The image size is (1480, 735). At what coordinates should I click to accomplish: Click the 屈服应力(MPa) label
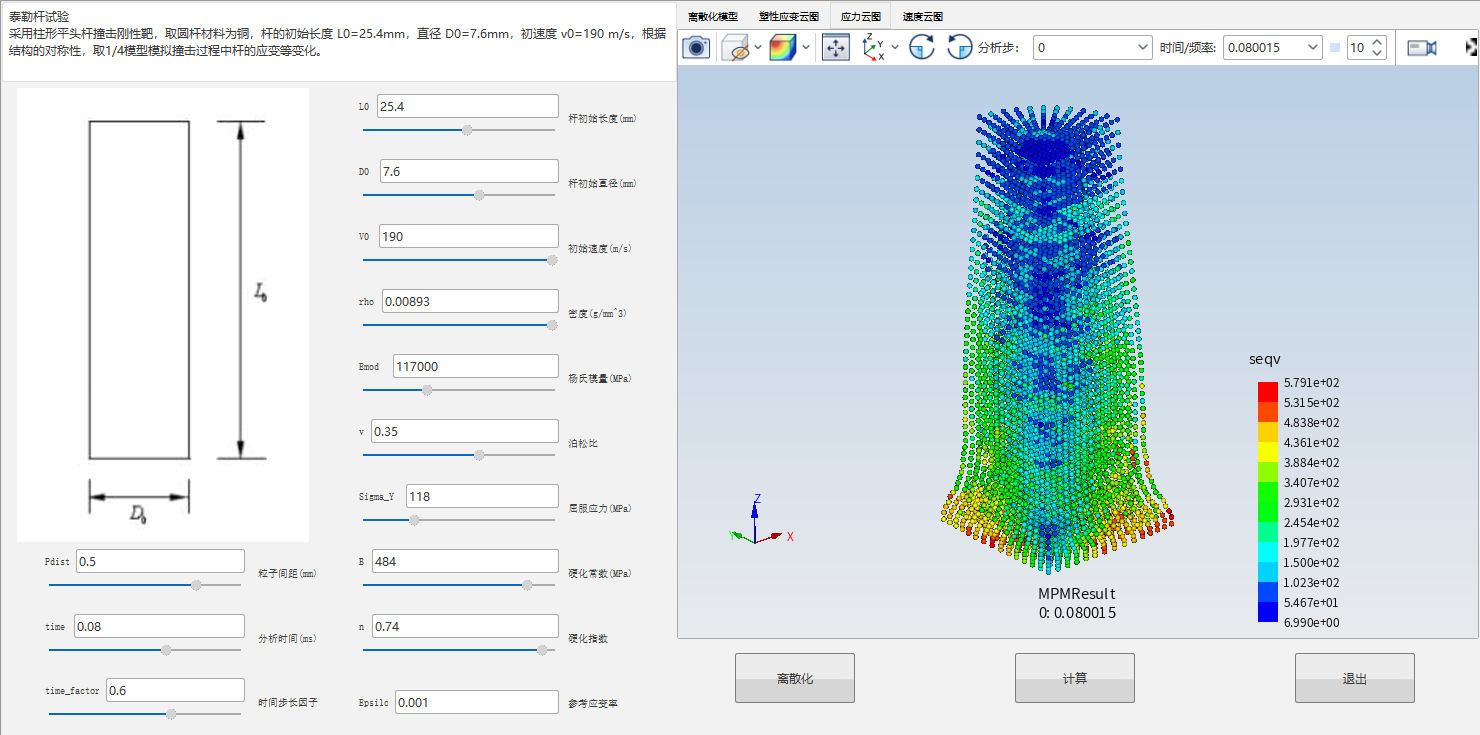coord(600,508)
